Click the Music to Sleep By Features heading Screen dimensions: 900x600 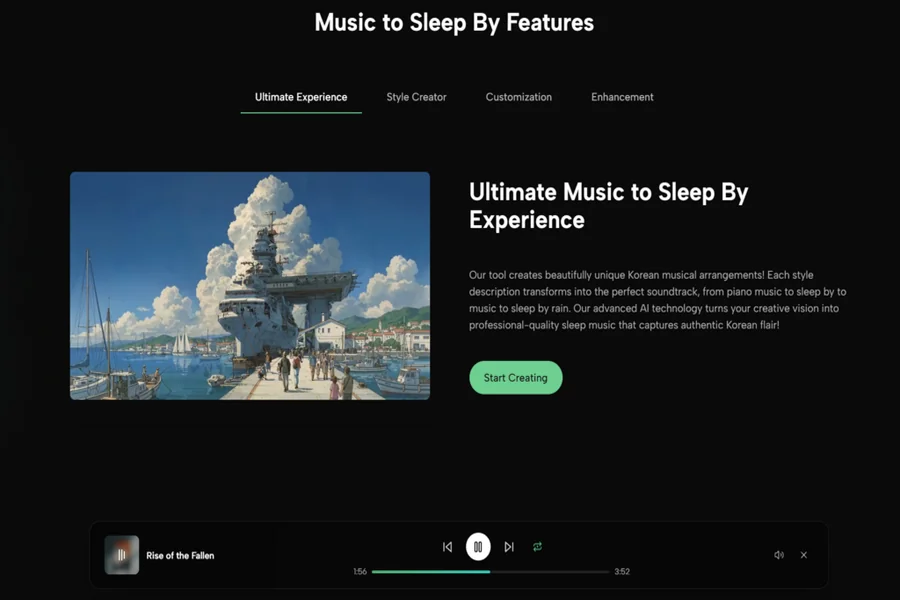coord(454,23)
